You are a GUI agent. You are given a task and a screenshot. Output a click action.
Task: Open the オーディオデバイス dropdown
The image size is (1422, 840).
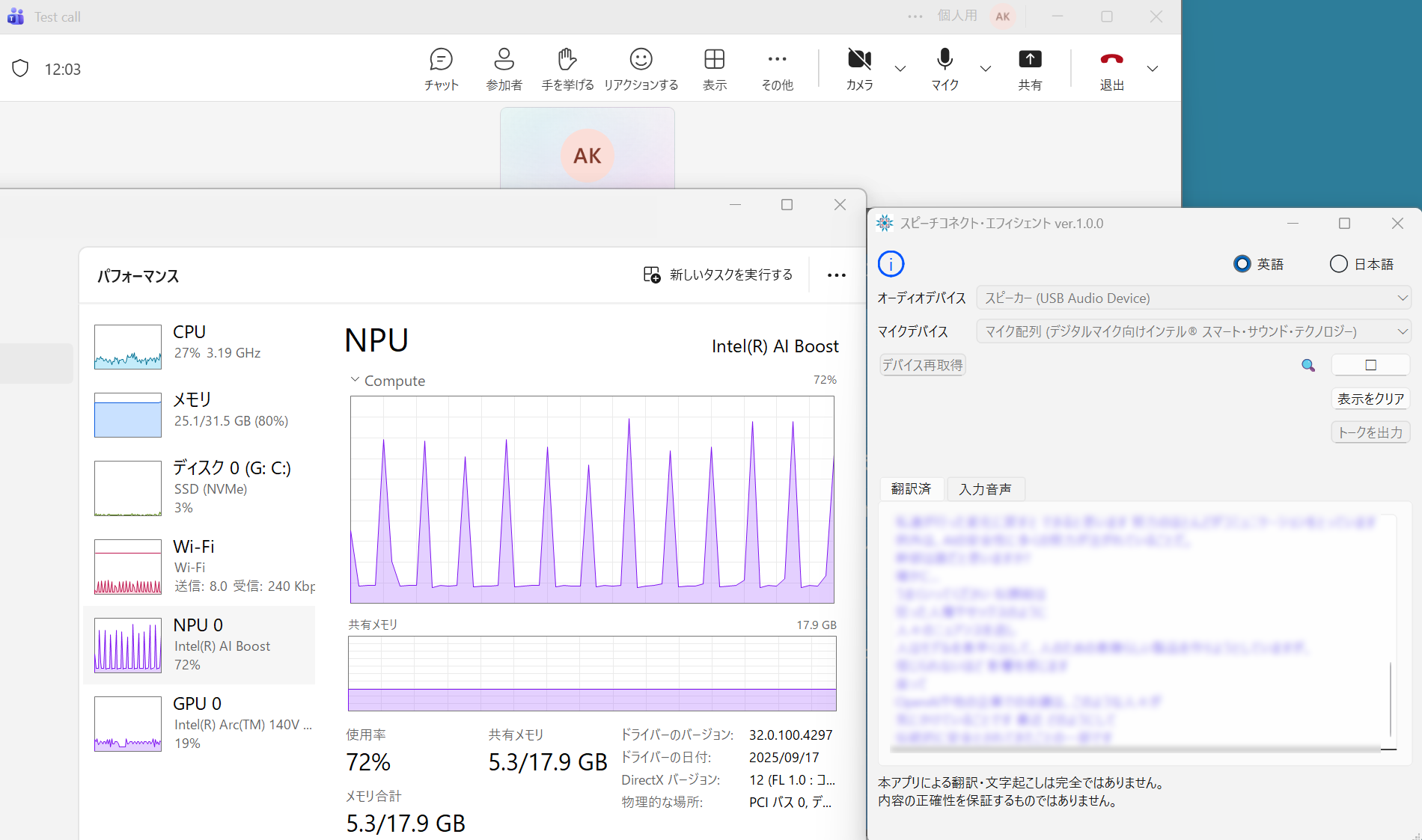point(1193,298)
